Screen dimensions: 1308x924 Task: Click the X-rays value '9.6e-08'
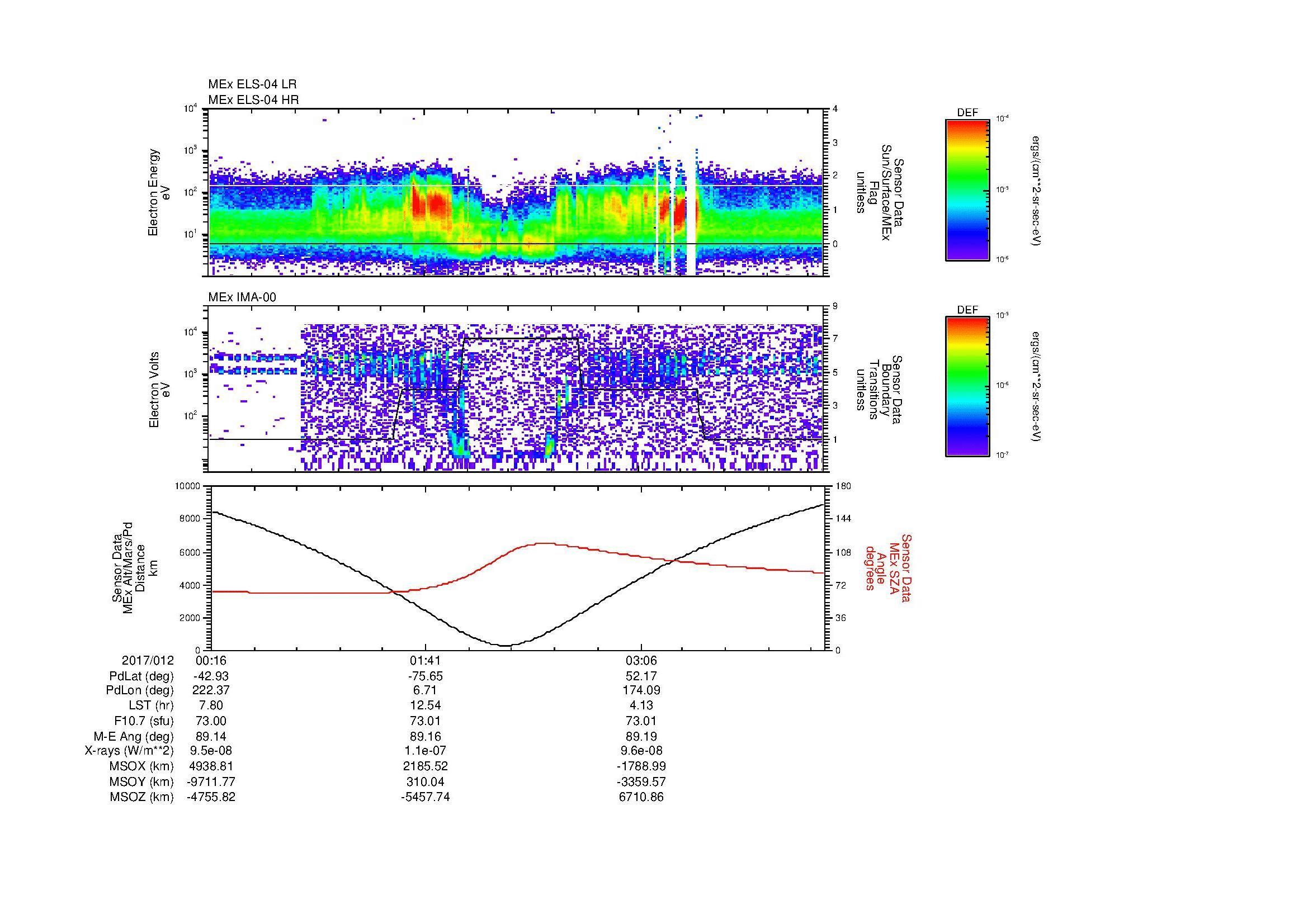click(641, 751)
